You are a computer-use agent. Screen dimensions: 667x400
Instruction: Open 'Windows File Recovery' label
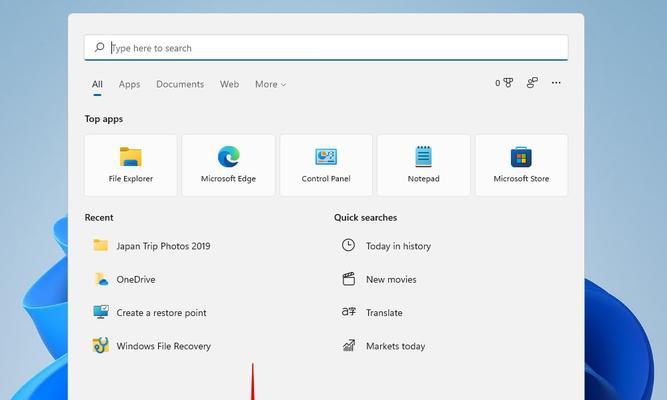(x=164, y=346)
